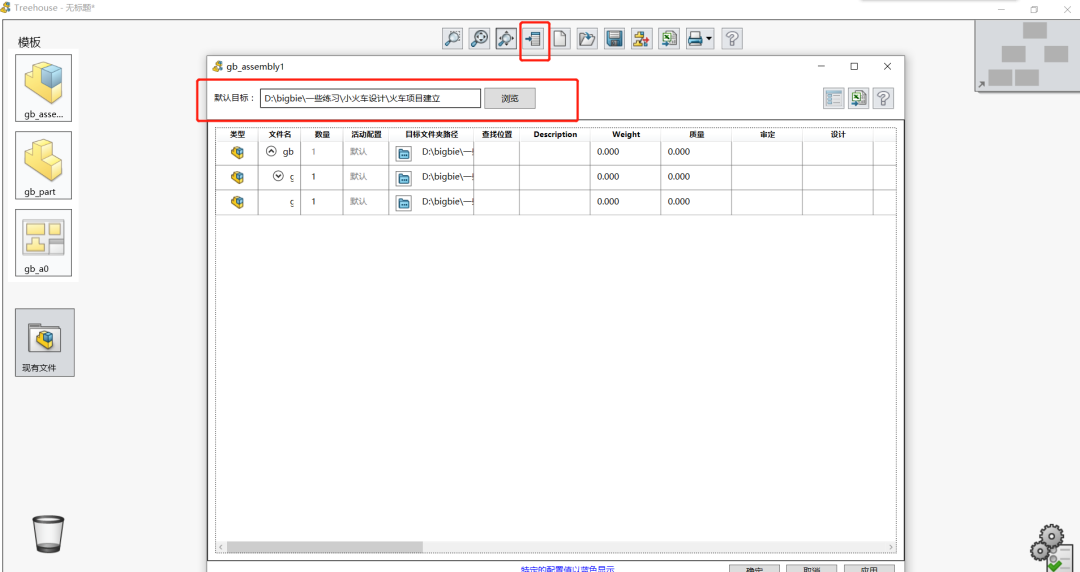Open the main toolbar question-mark help
The image size is (1080, 572).
pos(732,39)
